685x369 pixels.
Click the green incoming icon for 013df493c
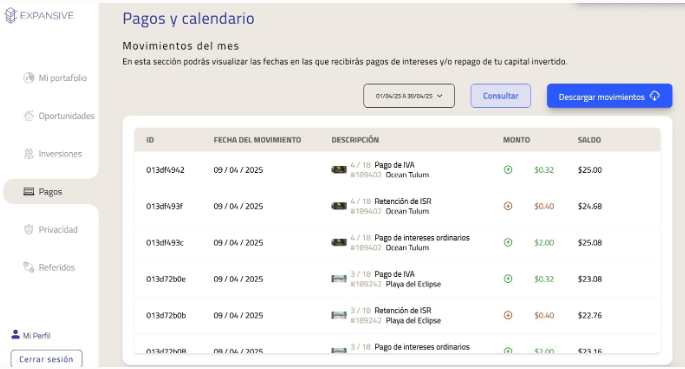click(x=508, y=242)
